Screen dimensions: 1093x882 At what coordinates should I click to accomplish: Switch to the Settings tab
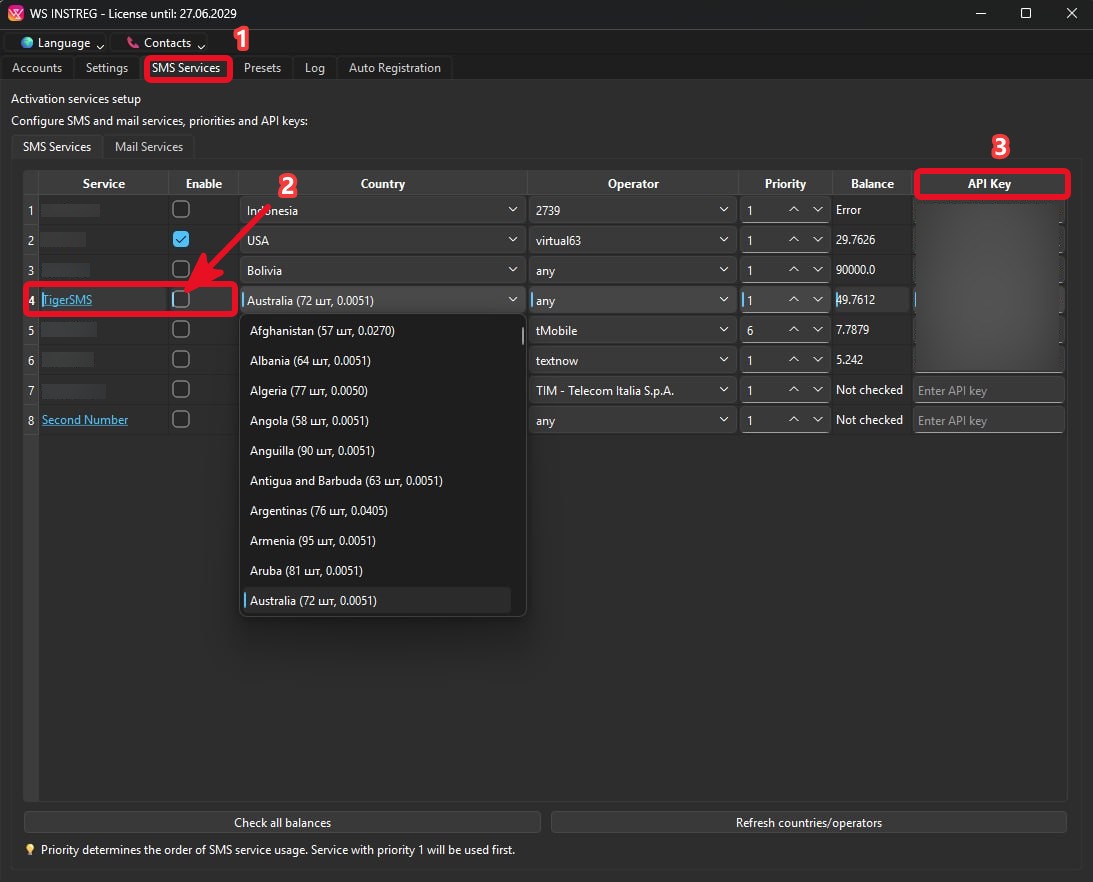click(x=107, y=68)
